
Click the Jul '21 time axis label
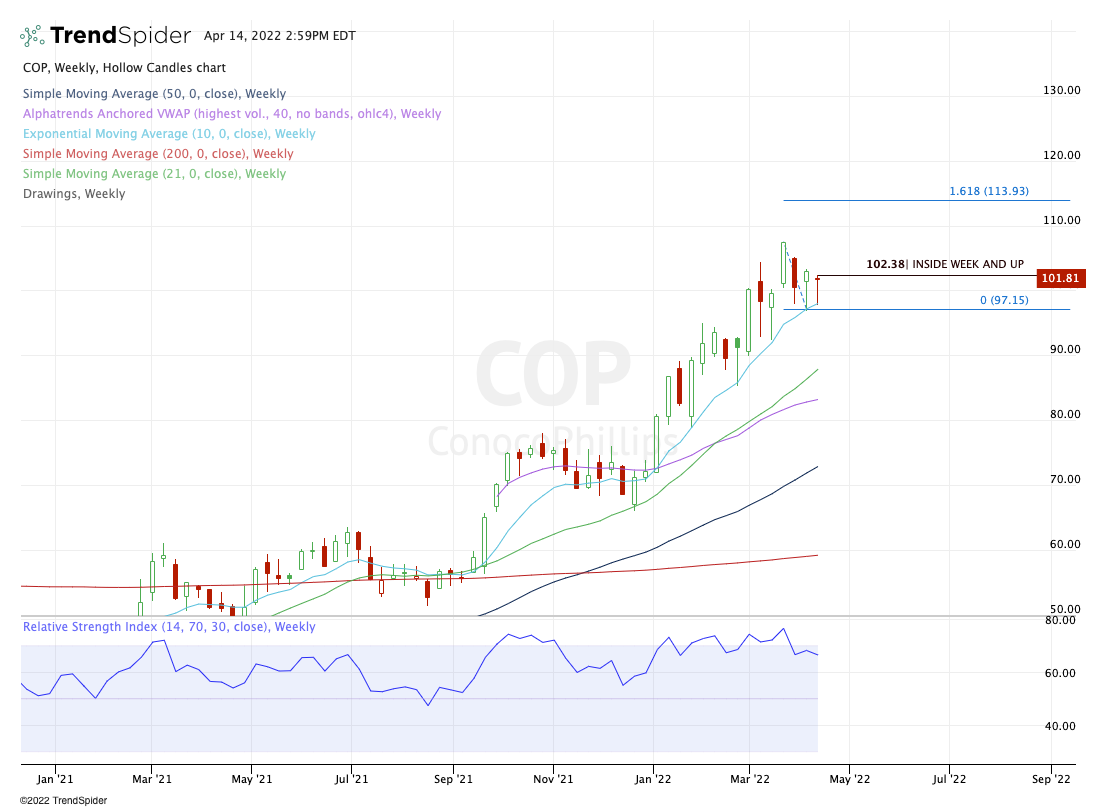[351, 780]
